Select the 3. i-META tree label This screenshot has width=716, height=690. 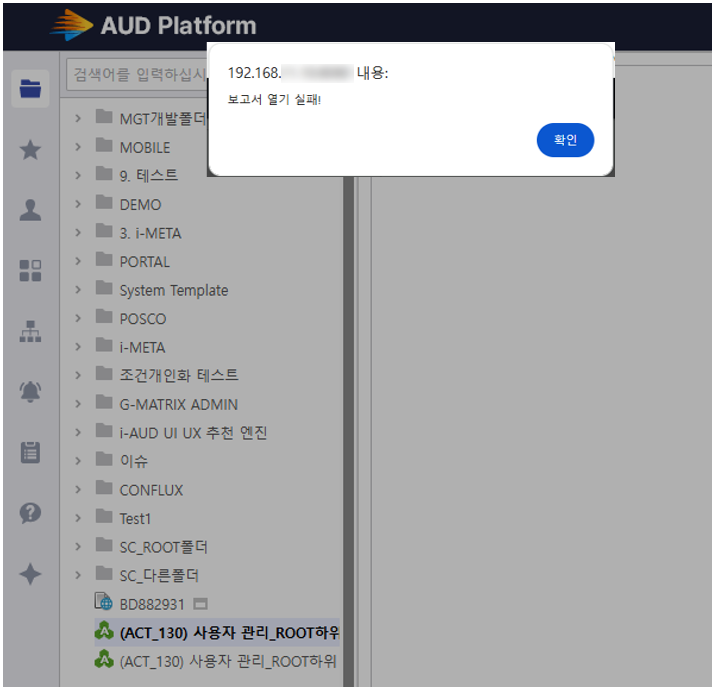[x=150, y=233]
